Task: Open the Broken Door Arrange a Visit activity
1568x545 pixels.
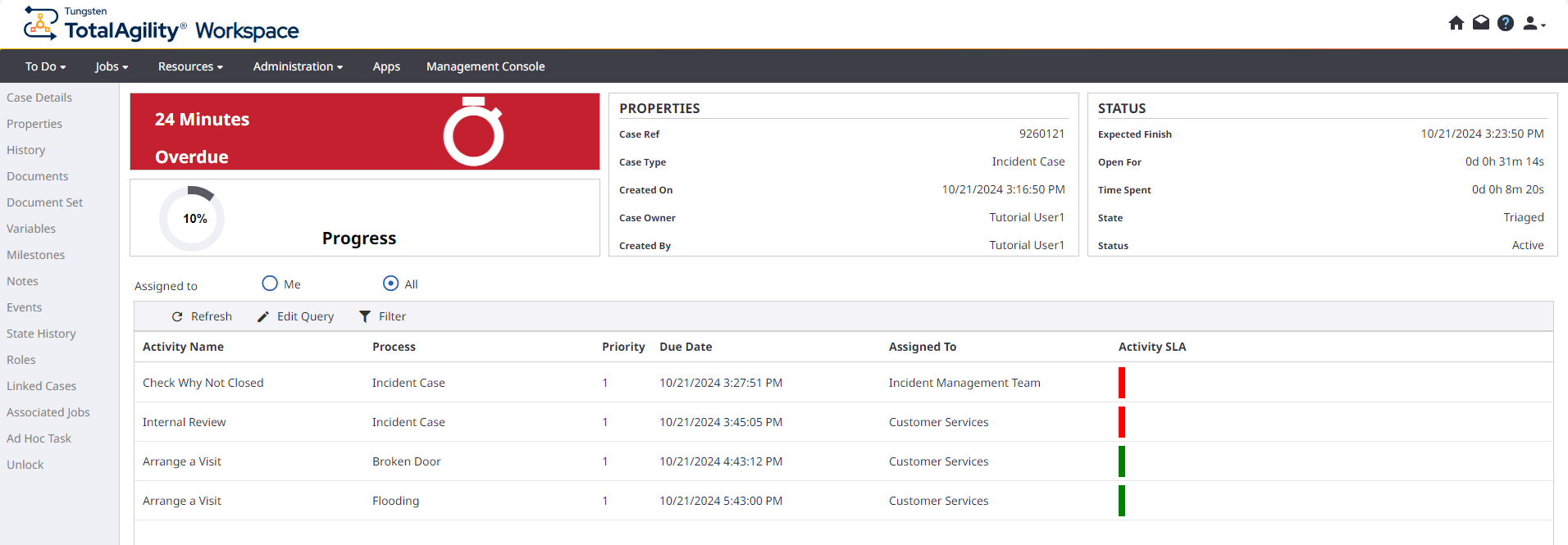Action: pyautogui.click(x=182, y=461)
